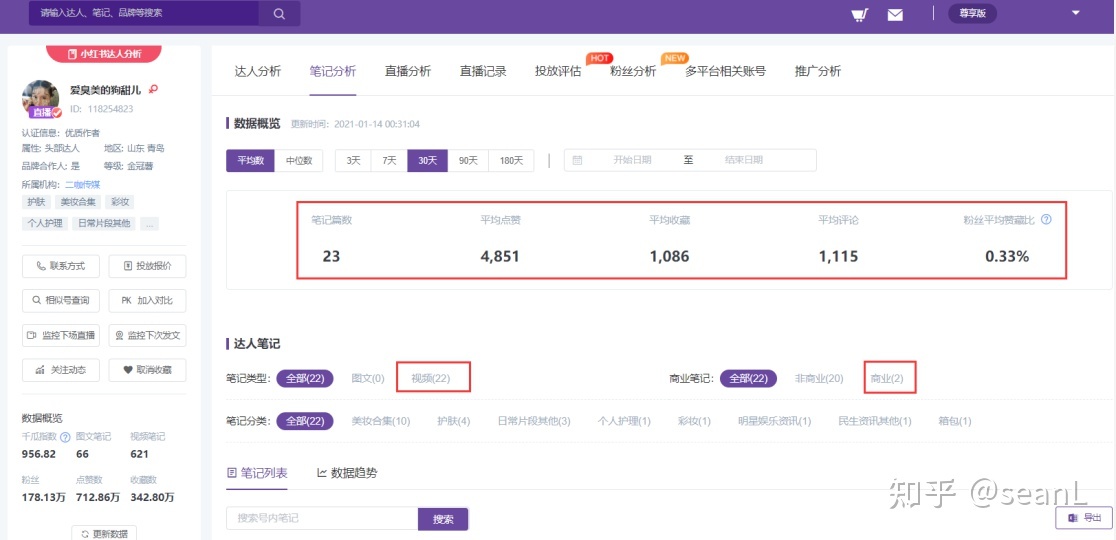The width and height of the screenshot is (1116, 540).
Task: Click the help icon next to 千瓜指数
Action: pyautogui.click(x=65, y=437)
